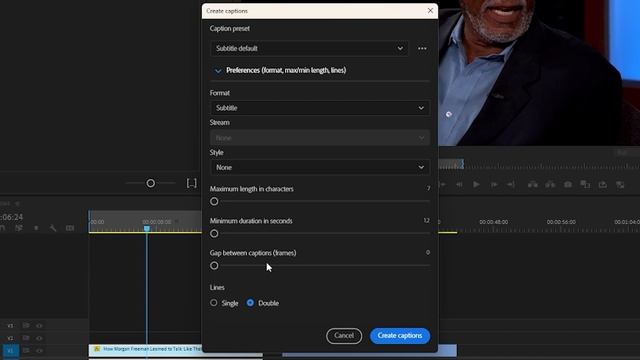Toggle V1 source patching button

coord(11,351)
